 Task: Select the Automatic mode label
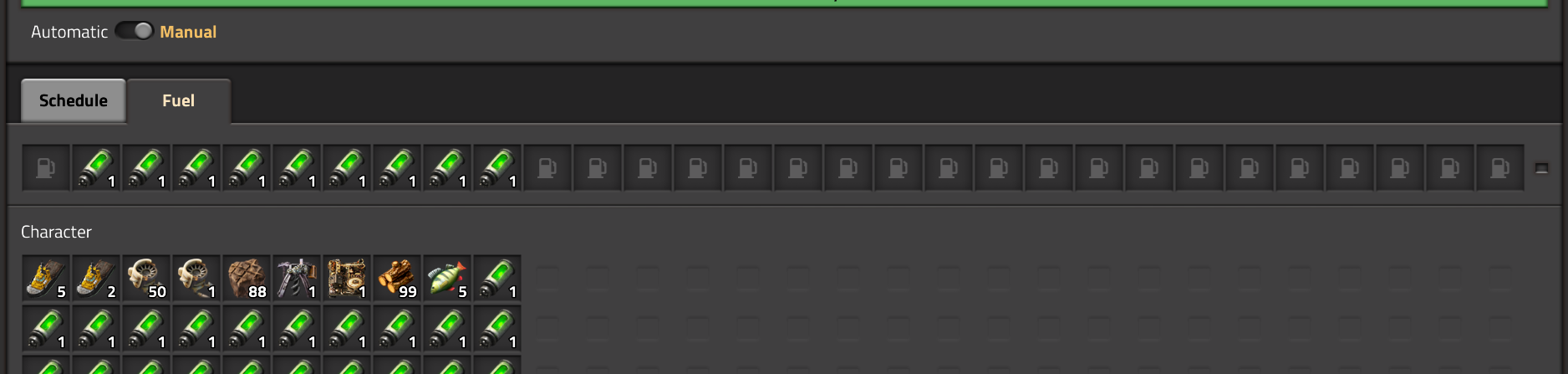coord(69,32)
